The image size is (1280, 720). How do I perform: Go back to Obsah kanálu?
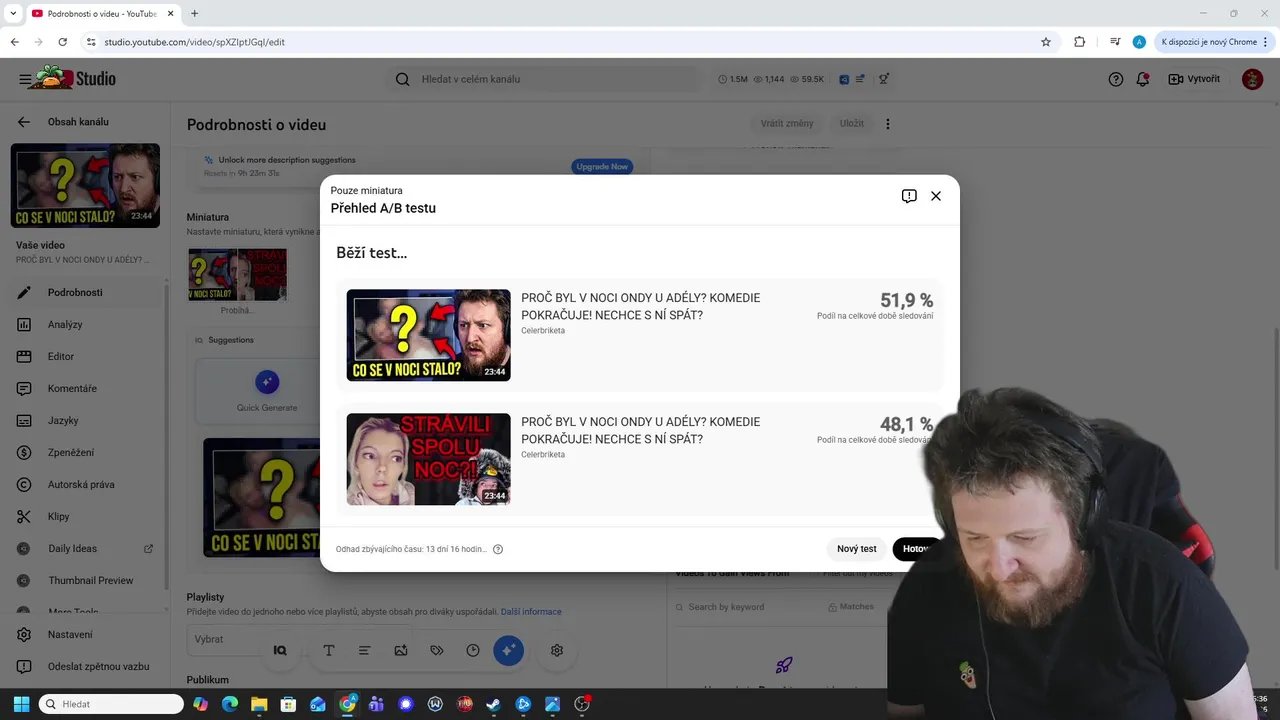pos(24,122)
